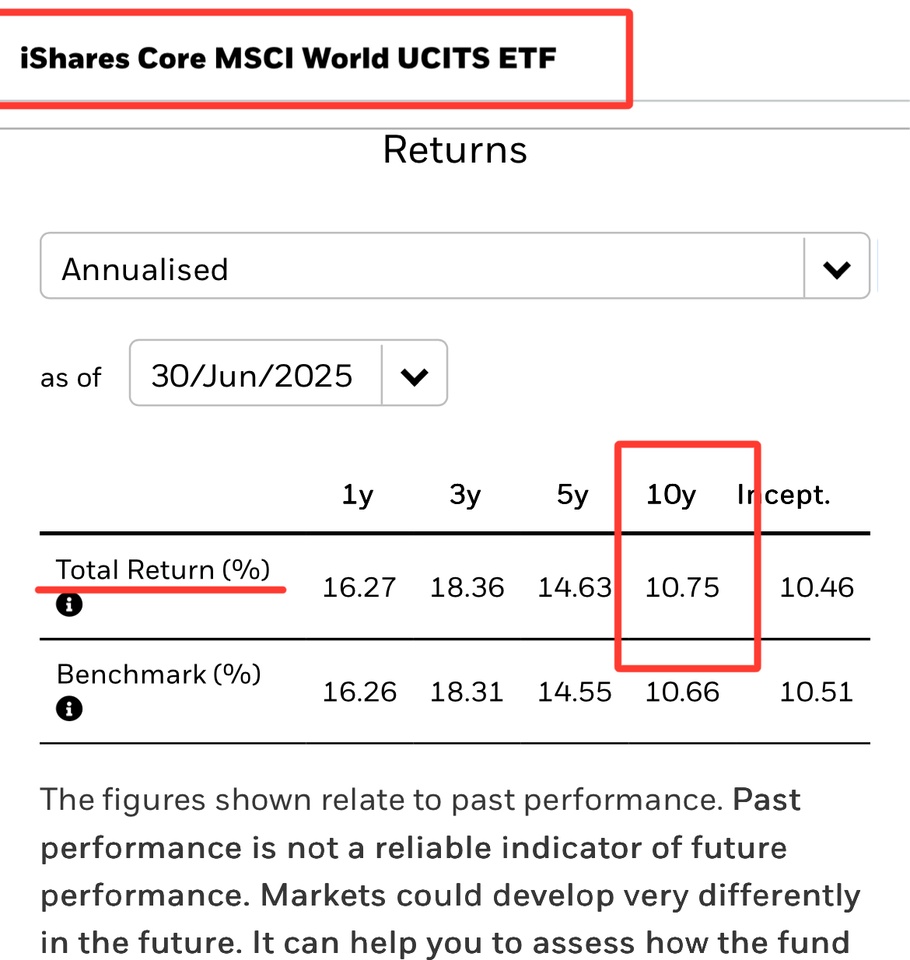Viewport: 910px width, 960px height.
Task: Click the chevron on the Annualised dropdown
Action: pyautogui.click(x=837, y=269)
